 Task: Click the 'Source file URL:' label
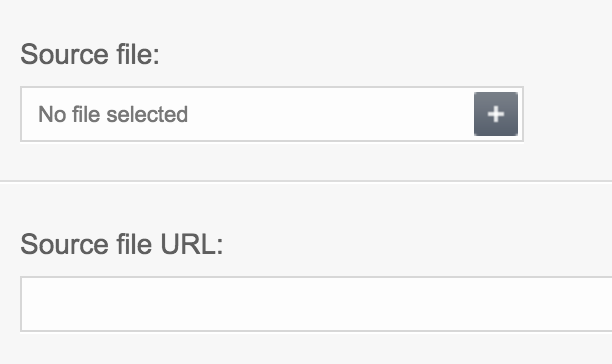click(122, 244)
